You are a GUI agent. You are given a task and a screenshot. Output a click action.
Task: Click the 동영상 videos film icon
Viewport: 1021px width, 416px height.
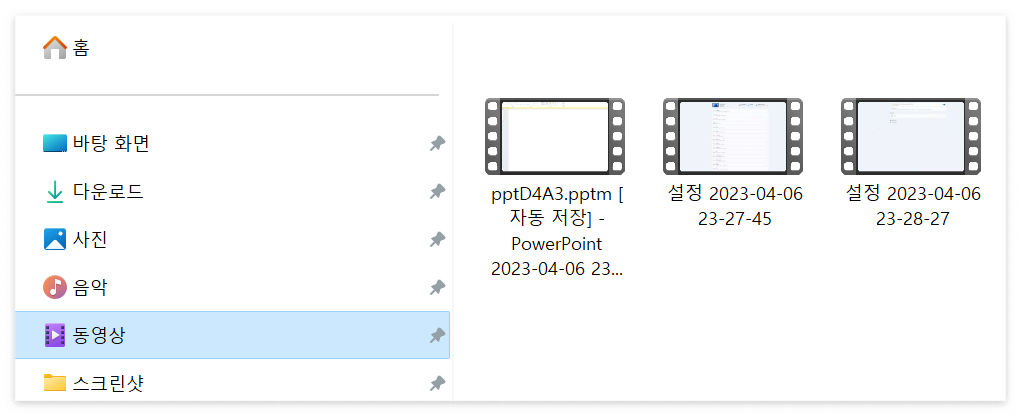(55, 335)
